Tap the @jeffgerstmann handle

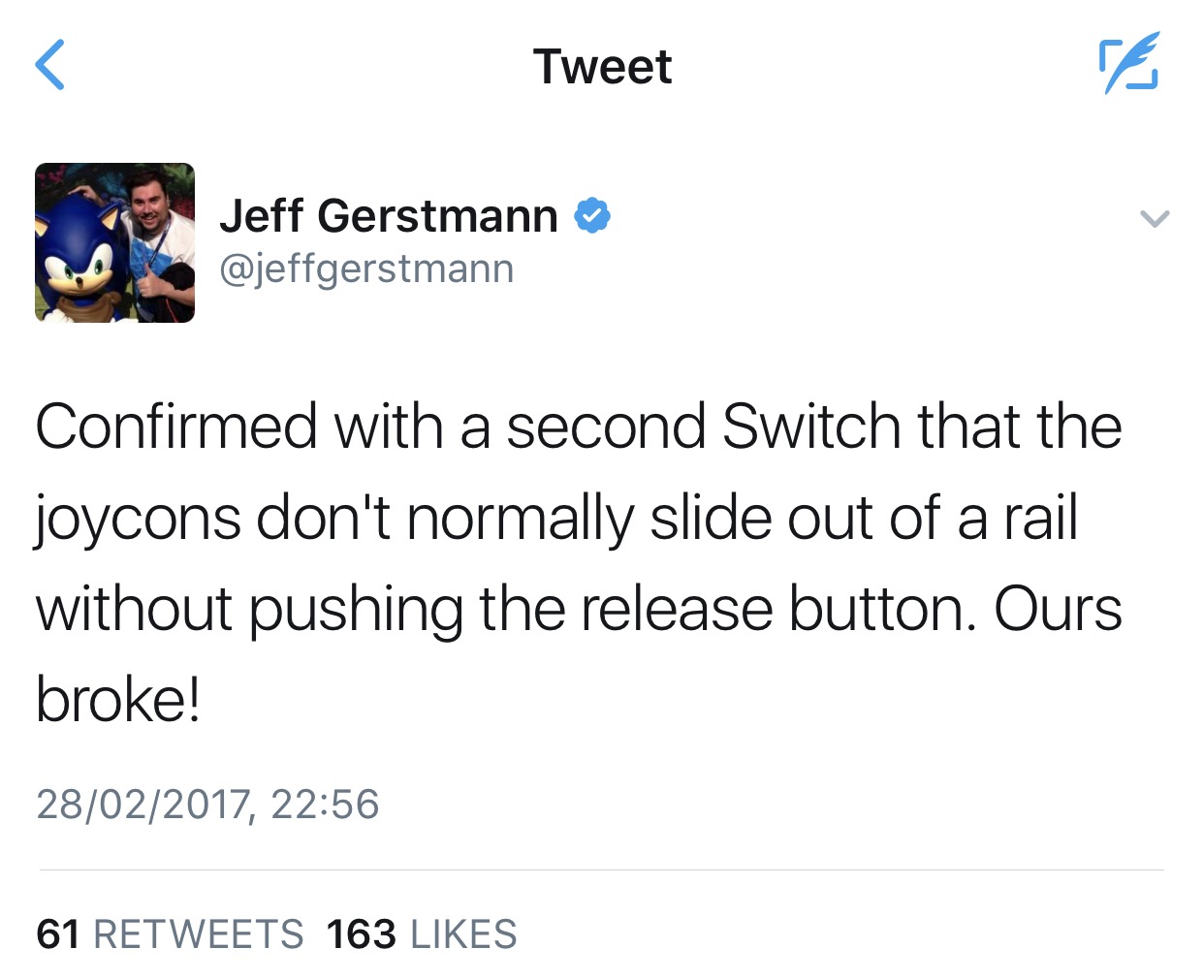click(366, 269)
